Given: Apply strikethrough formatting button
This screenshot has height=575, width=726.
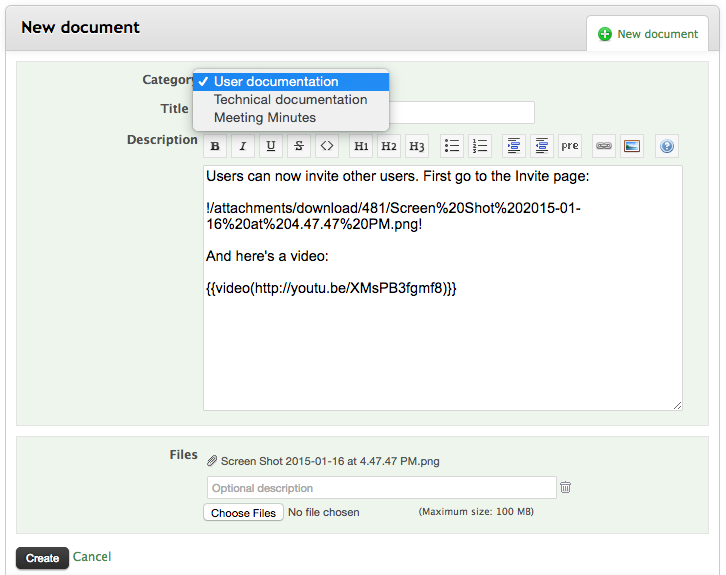Looking at the screenshot, I should pos(299,146).
